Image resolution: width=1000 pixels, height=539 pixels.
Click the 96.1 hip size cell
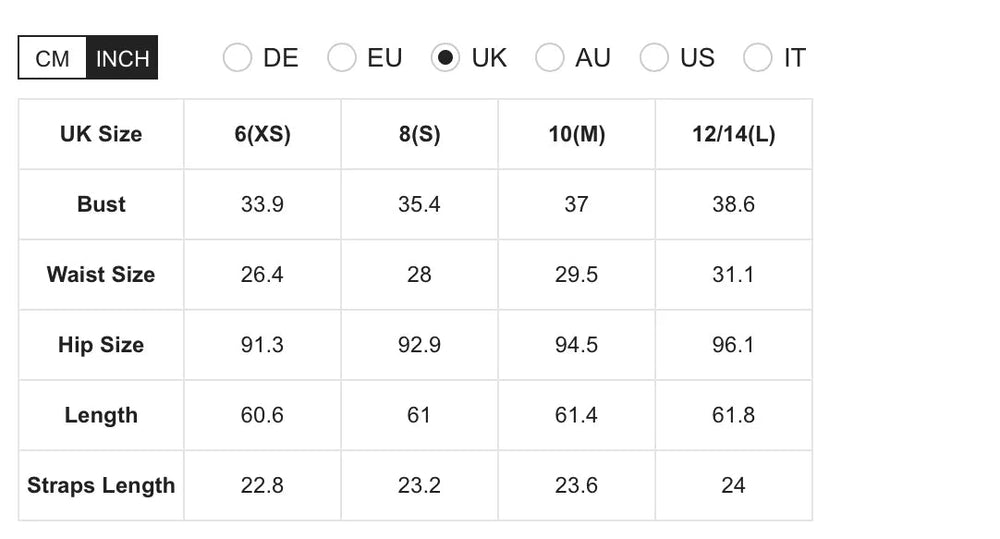click(x=733, y=345)
